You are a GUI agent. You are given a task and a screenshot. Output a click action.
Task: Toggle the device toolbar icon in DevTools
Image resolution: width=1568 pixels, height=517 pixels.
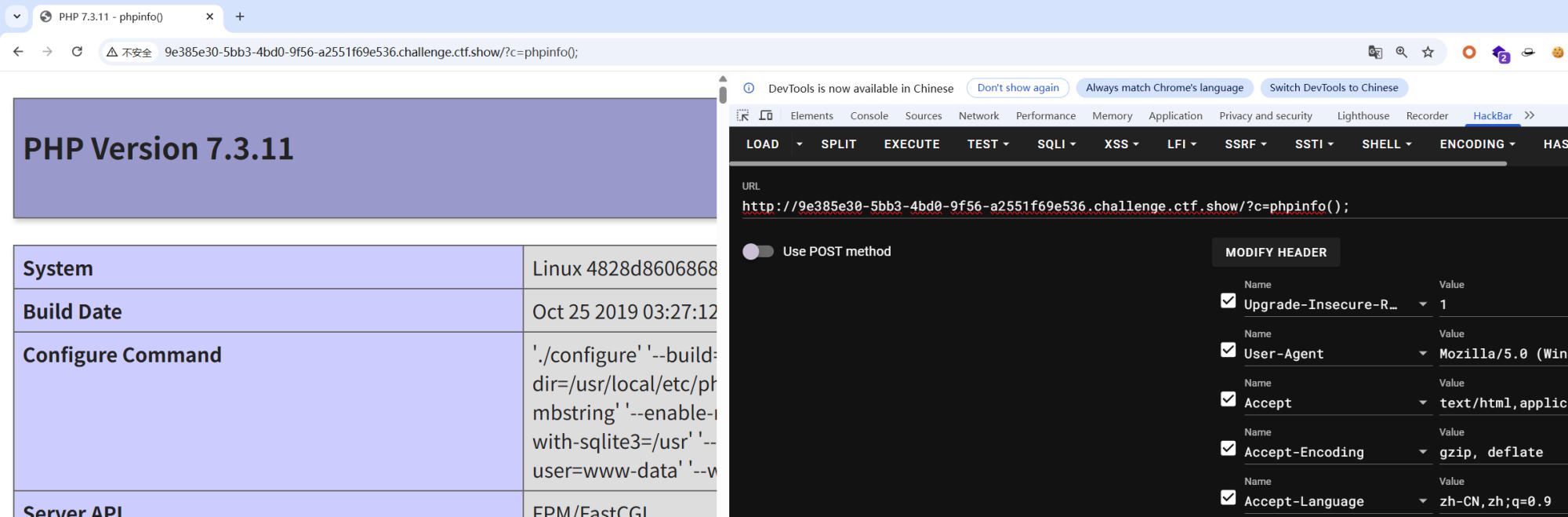pyautogui.click(x=766, y=115)
